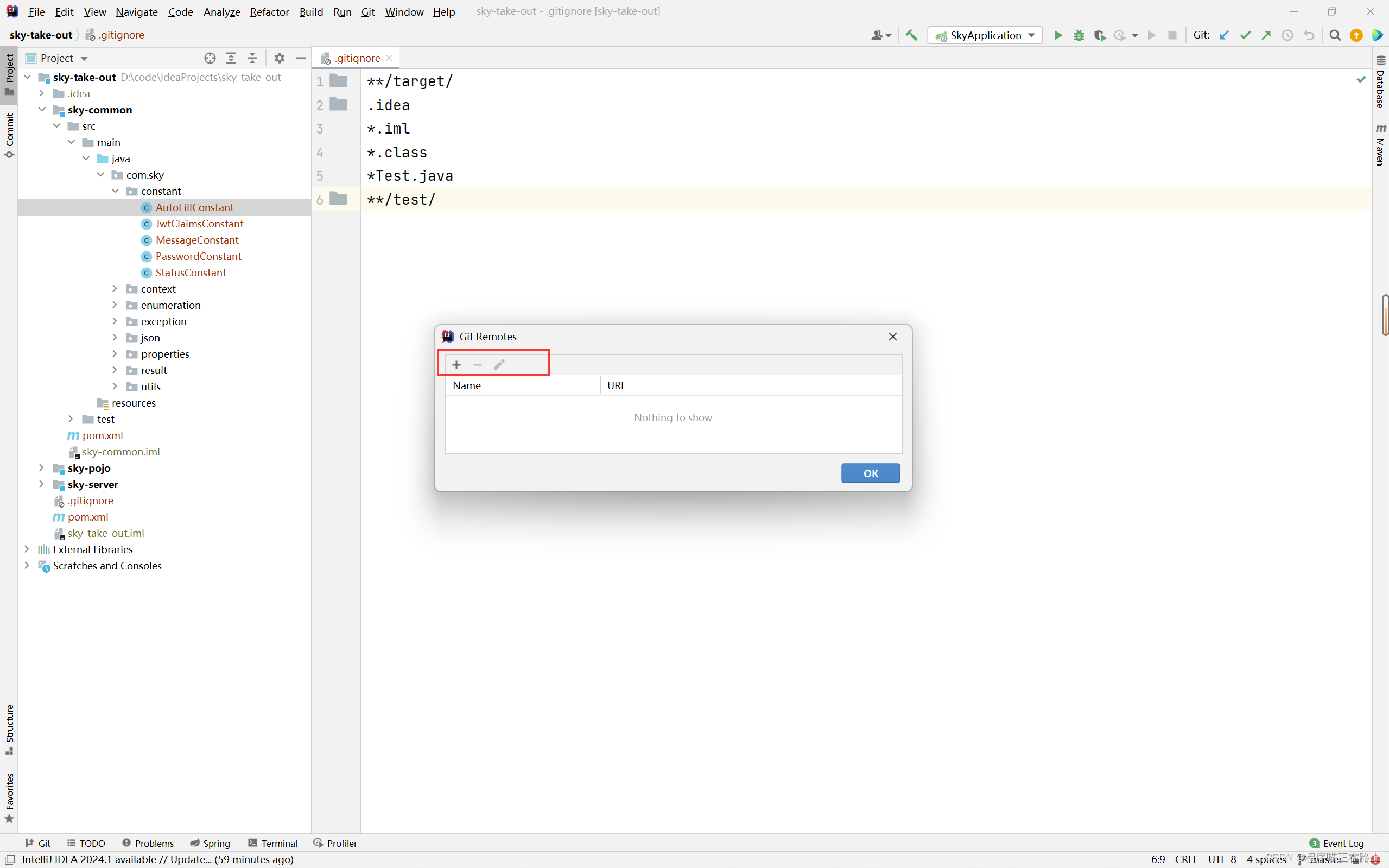The height and width of the screenshot is (868, 1389).
Task: Click OK in Git Remotes dialog
Action: pos(870,473)
